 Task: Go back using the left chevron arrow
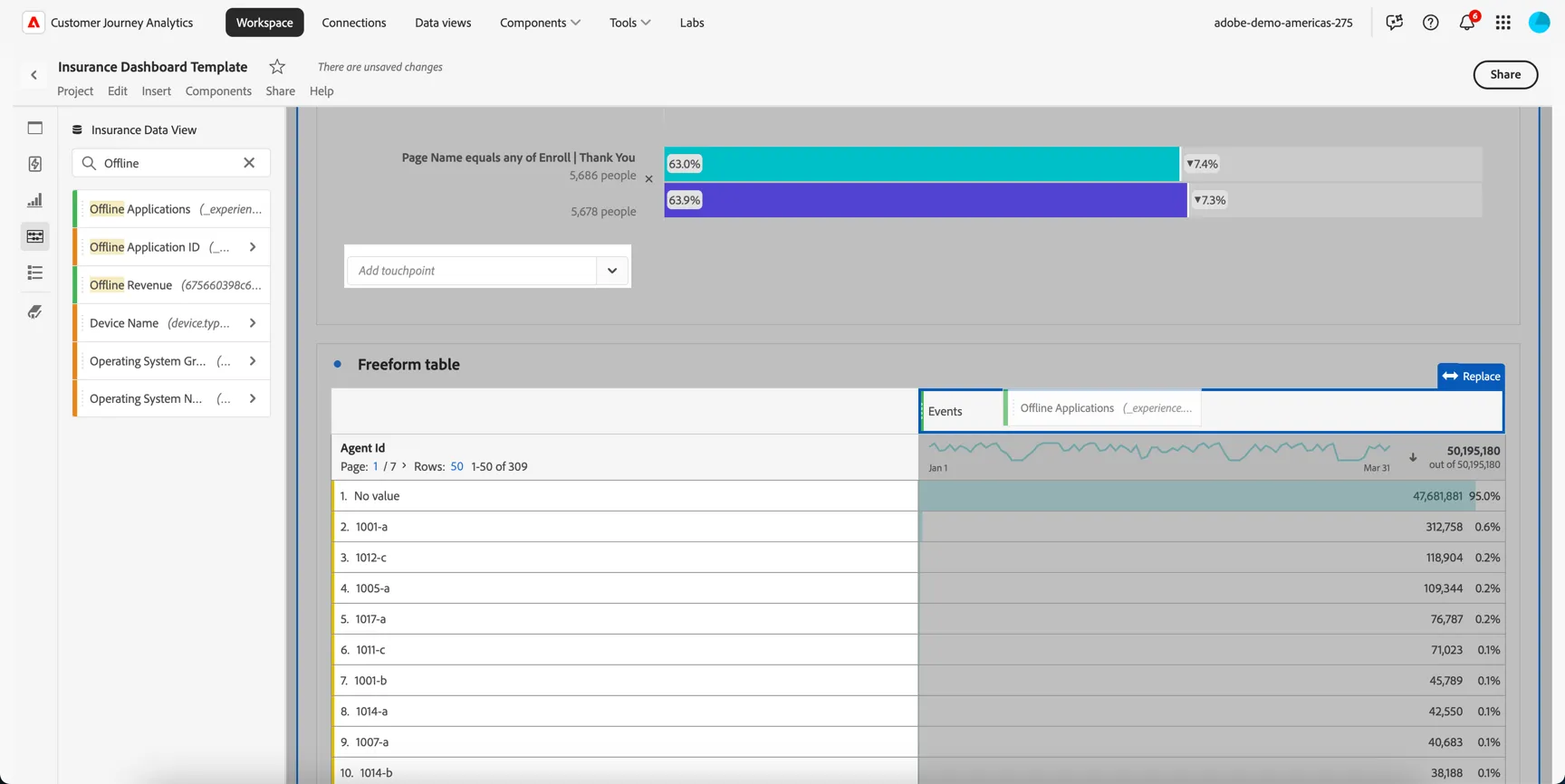pos(34,75)
